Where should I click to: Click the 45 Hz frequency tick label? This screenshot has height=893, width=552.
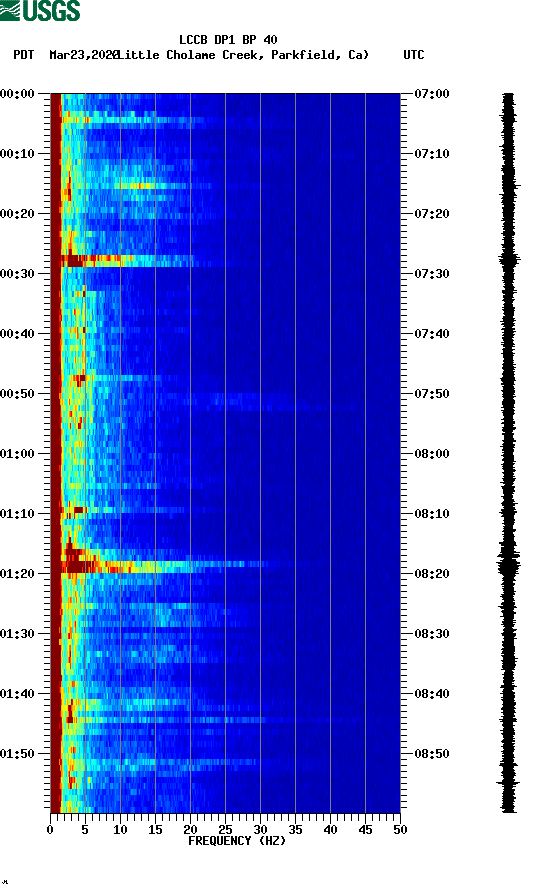365,830
